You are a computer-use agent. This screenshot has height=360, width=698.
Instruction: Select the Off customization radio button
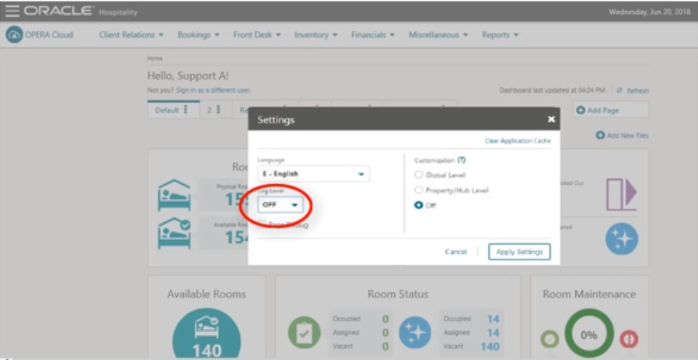coord(418,205)
